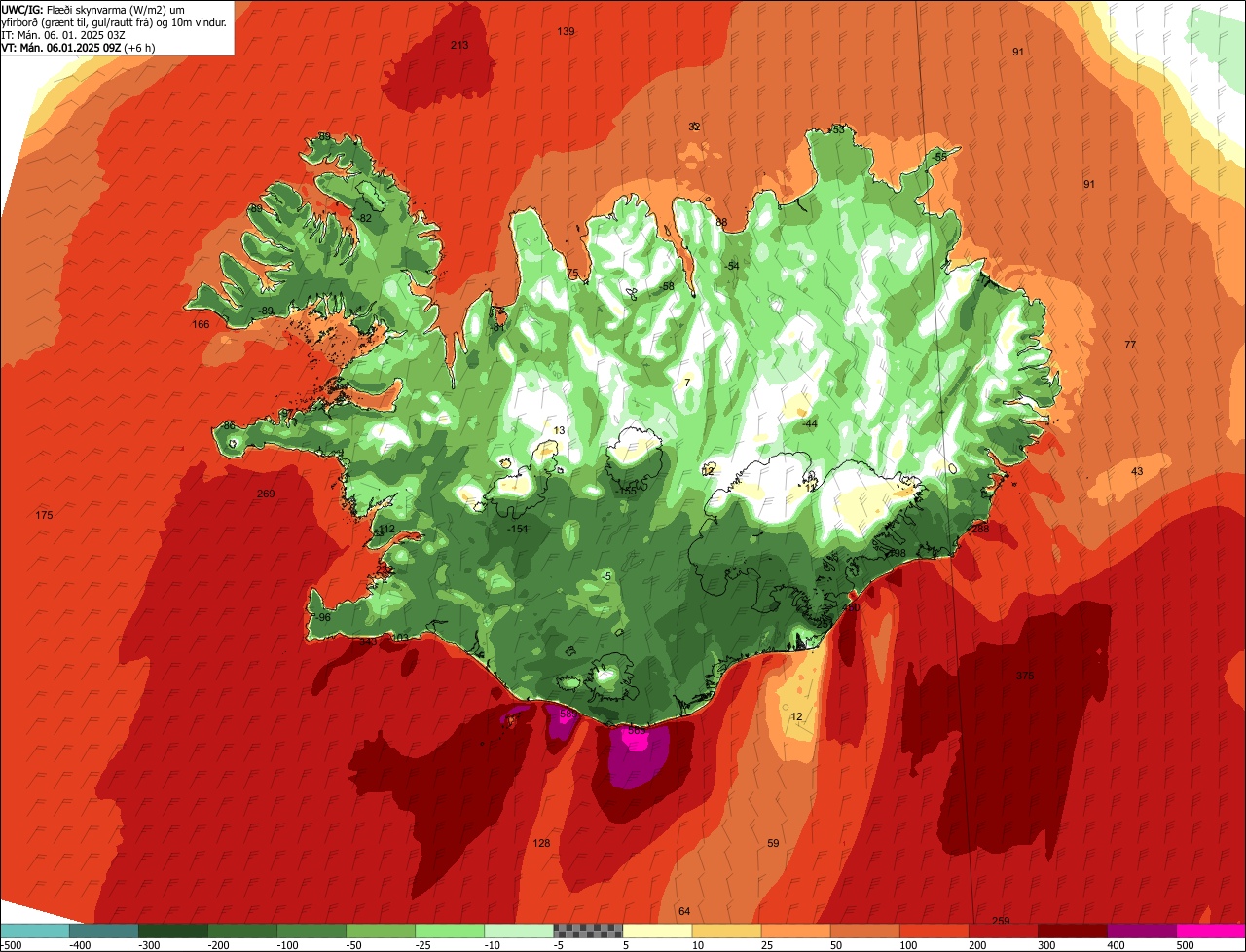Click the '175' ocean value on the map
Image resolution: width=1246 pixels, height=952 pixels.
point(44,515)
